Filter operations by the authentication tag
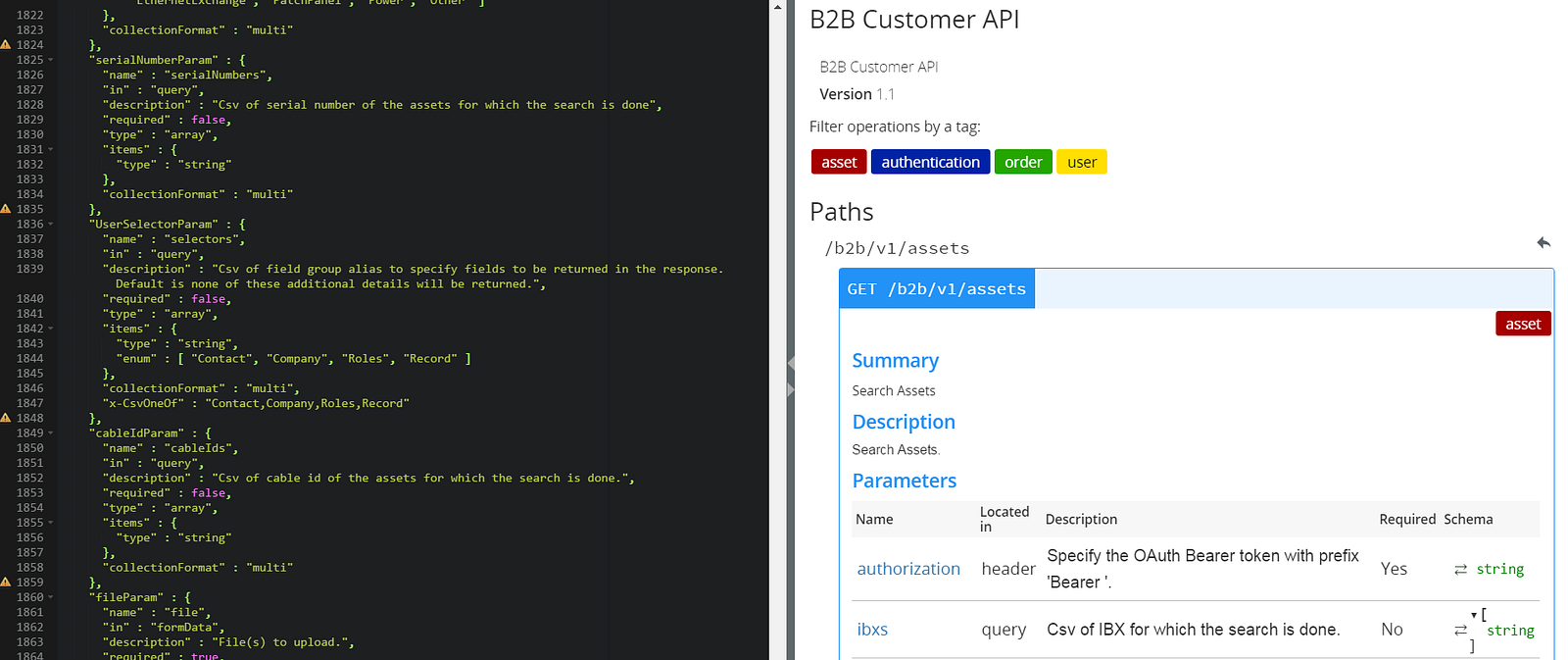 pyautogui.click(x=930, y=162)
